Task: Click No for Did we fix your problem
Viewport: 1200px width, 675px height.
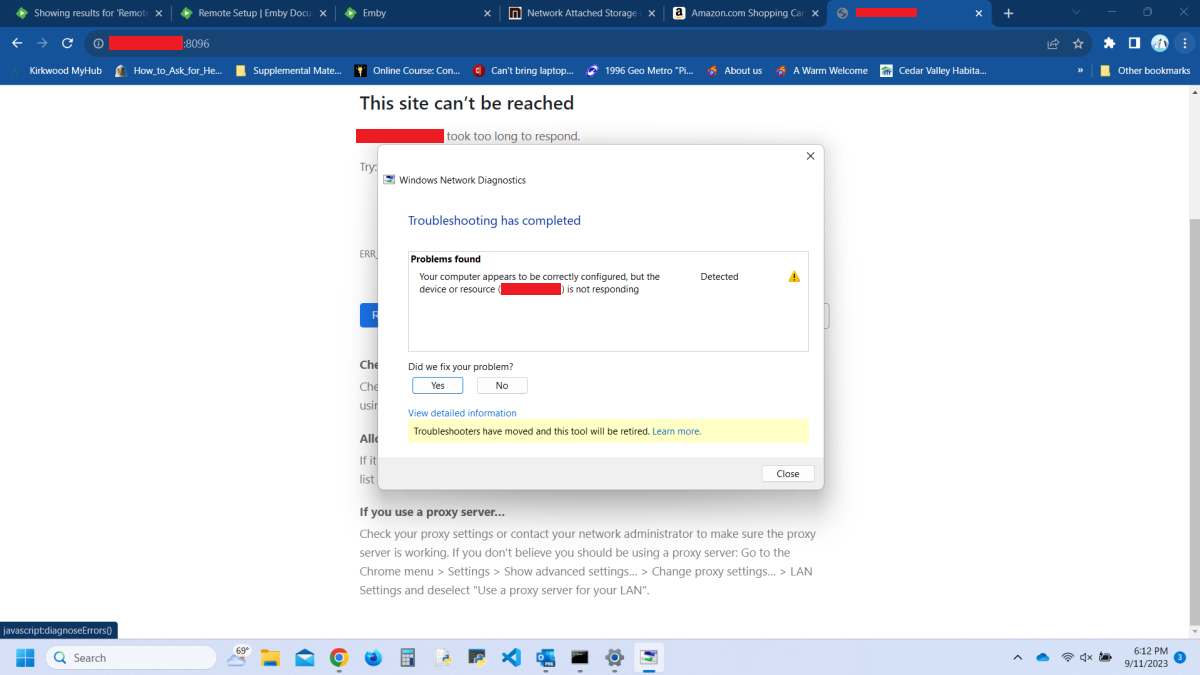Action: [502, 385]
